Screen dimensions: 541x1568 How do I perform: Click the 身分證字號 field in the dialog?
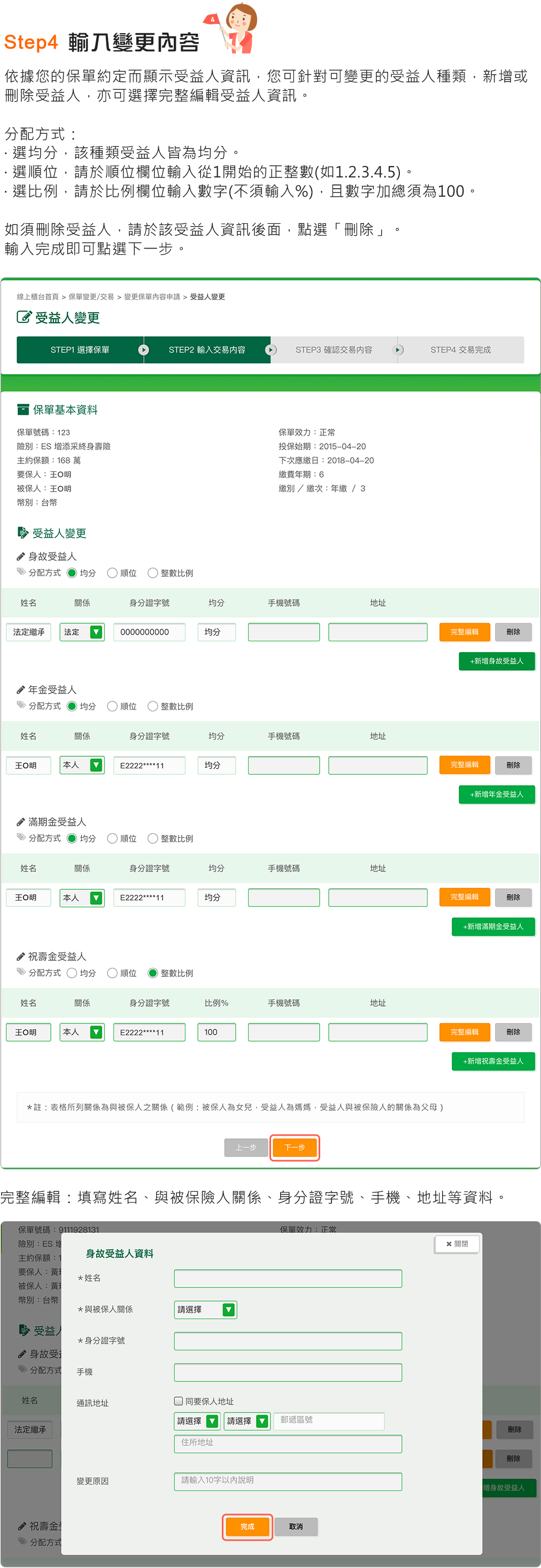(x=288, y=1340)
